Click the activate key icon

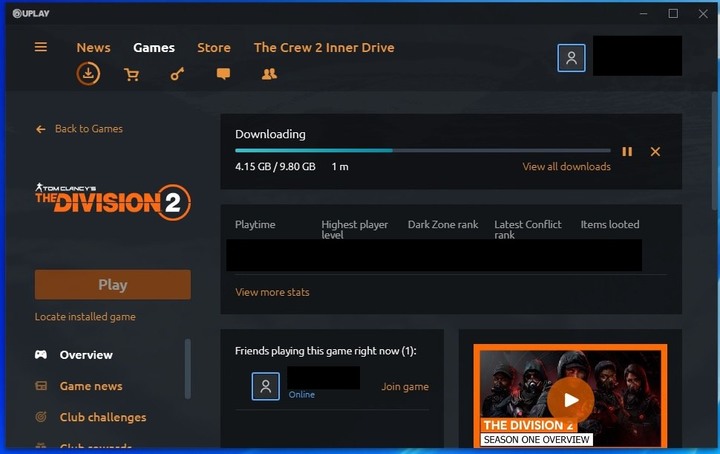pos(177,74)
